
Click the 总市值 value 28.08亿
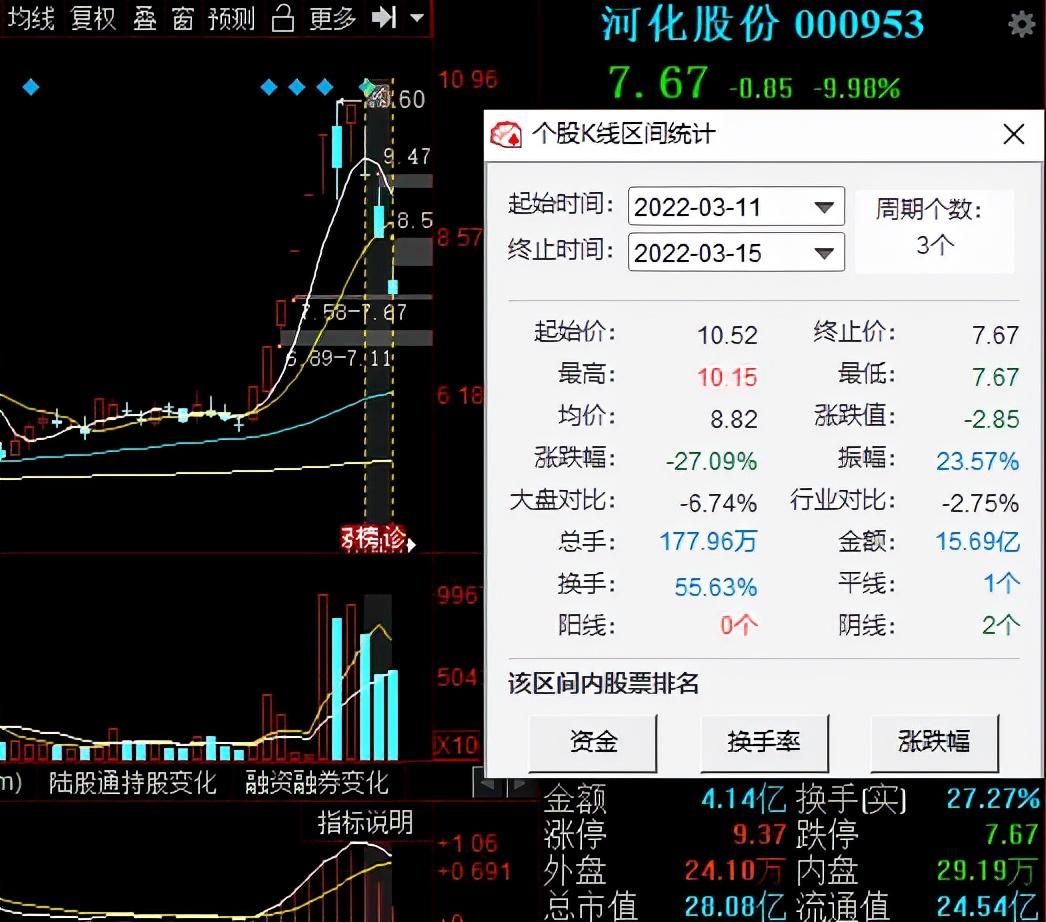click(x=735, y=906)
